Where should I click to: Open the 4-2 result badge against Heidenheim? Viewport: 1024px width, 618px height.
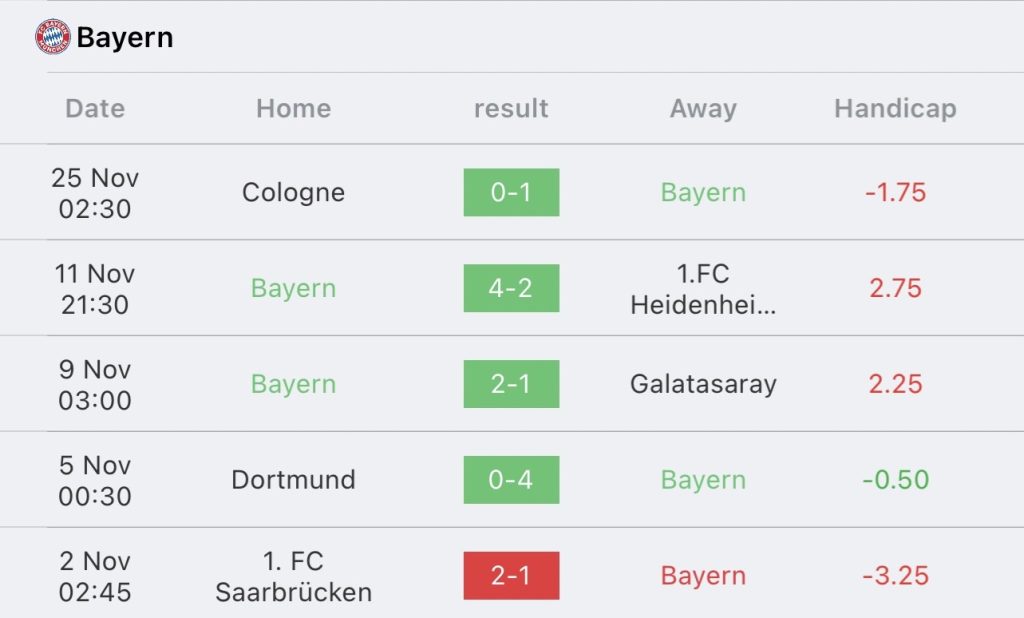click(511, 288)
